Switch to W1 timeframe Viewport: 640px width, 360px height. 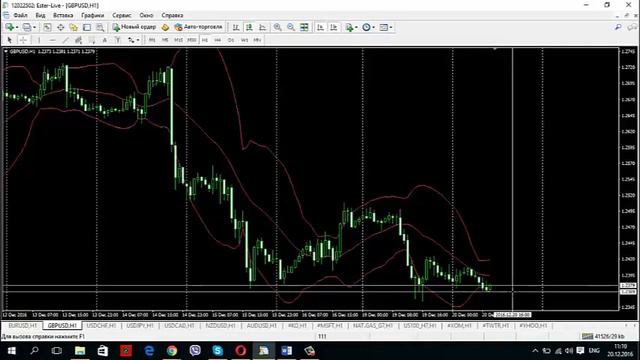[x=244, y=40]
